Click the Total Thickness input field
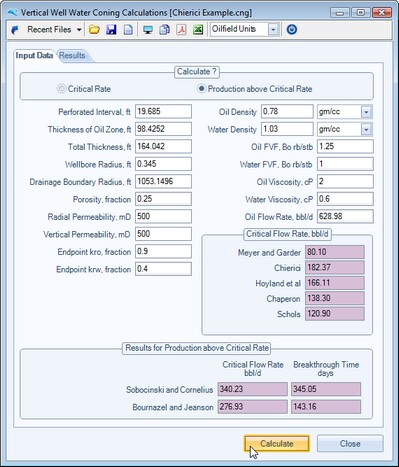This screenshot has width=399, height=467. [x=163, y=146]
